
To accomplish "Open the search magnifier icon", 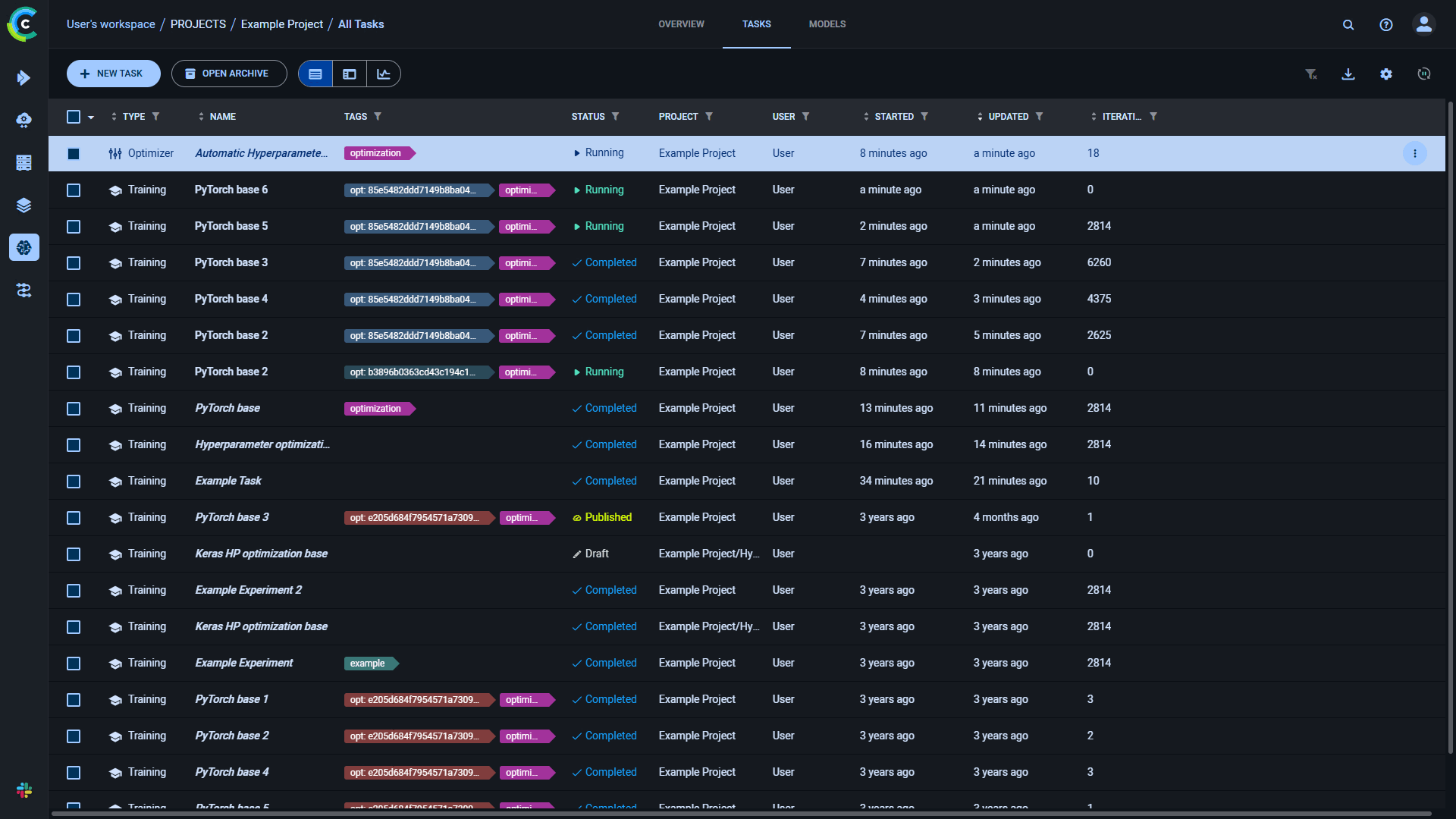I will (1348, 24).
